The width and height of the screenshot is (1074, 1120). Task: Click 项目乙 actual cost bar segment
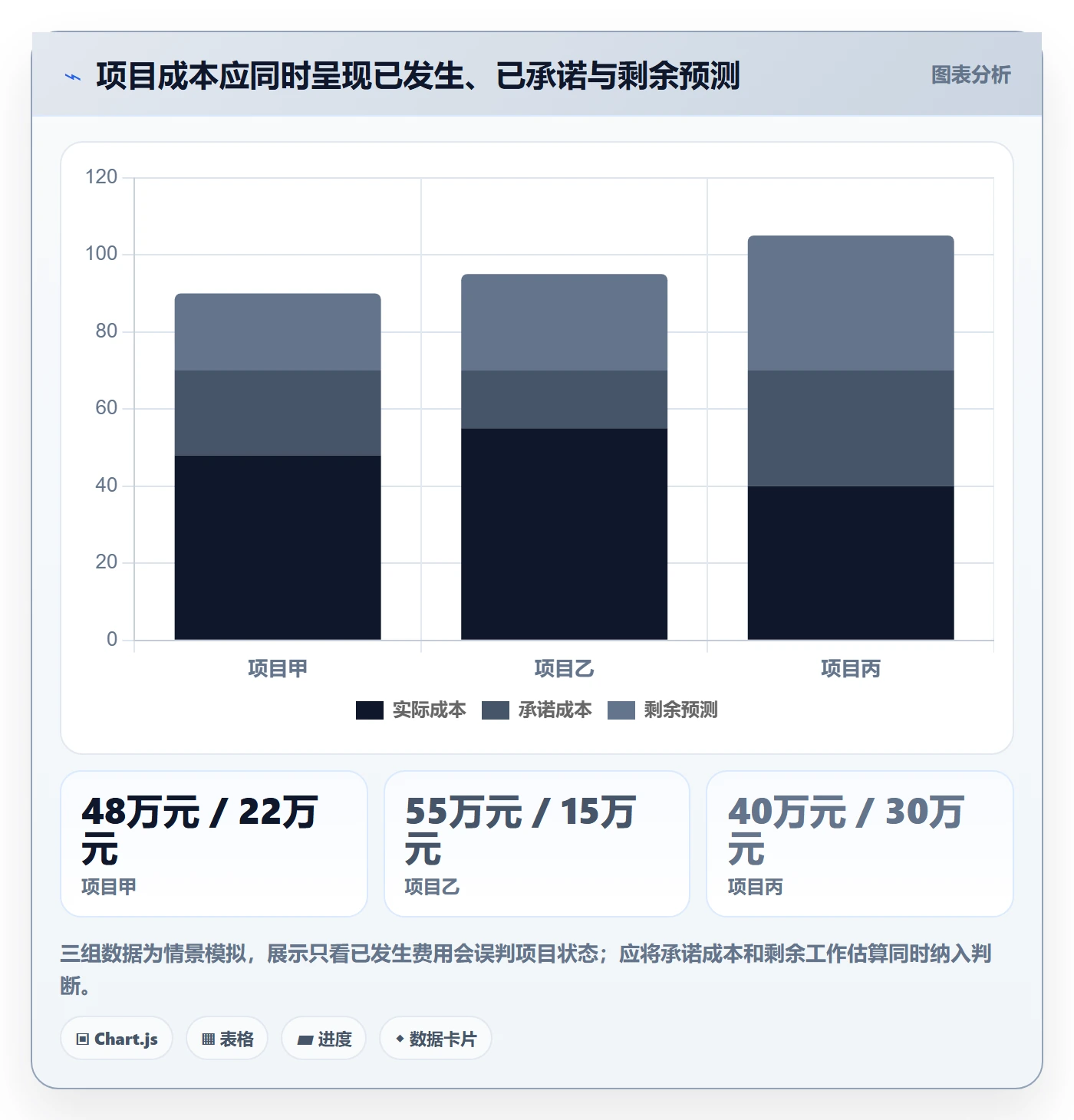(564, 534)
